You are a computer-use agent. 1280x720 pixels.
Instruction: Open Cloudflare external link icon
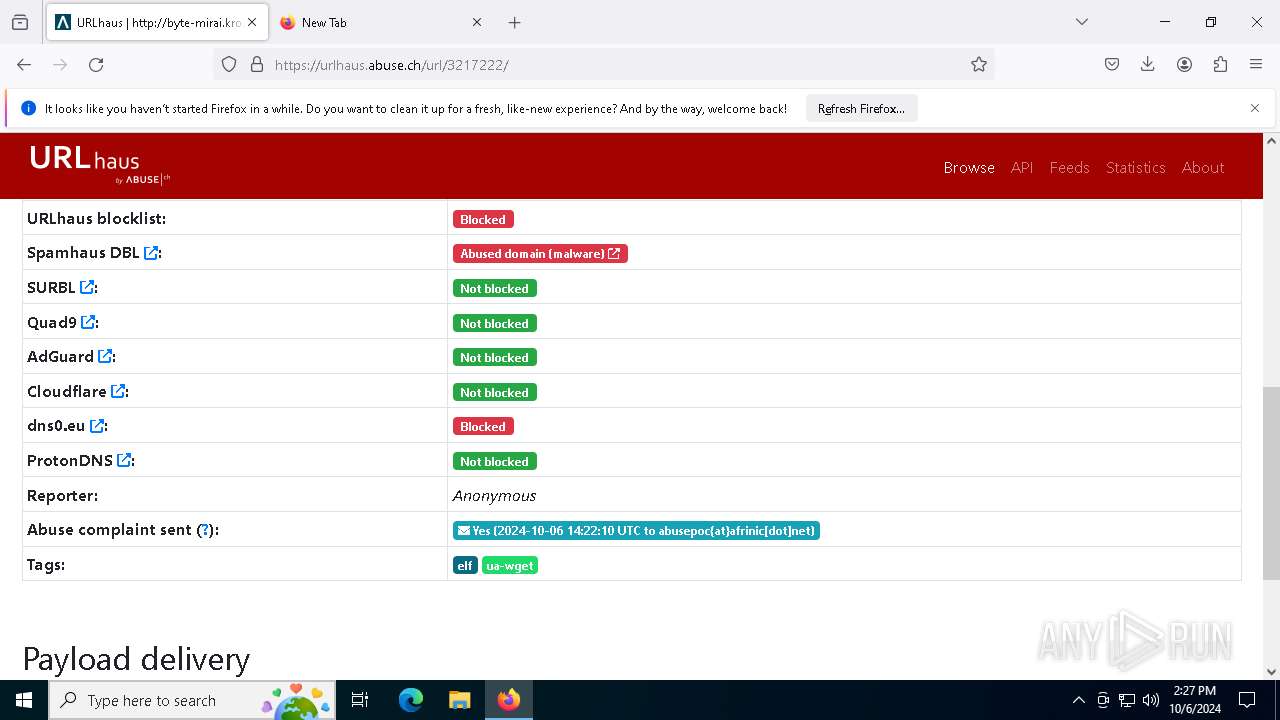click(x=118, y=391)
